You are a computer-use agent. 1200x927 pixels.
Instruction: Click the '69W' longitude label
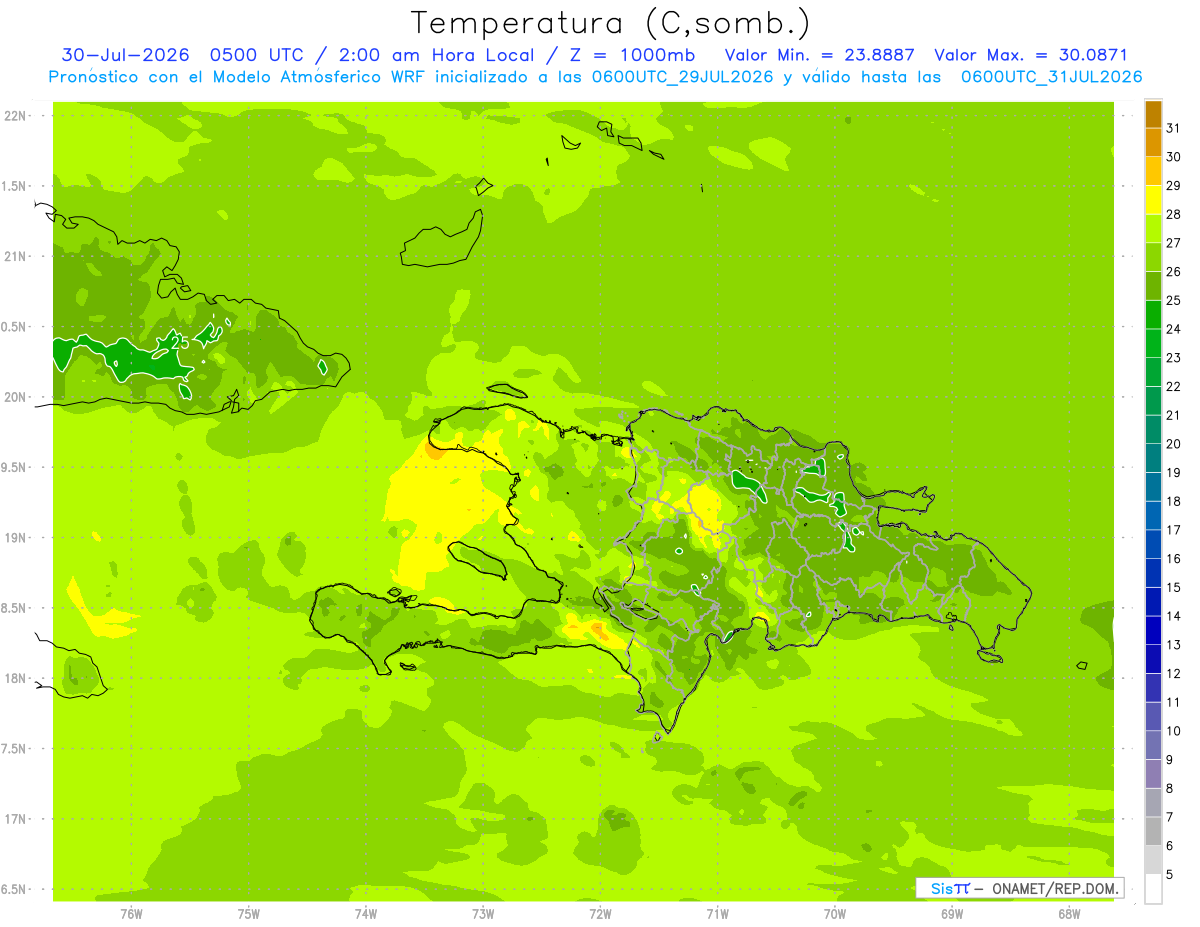point(952,914)
